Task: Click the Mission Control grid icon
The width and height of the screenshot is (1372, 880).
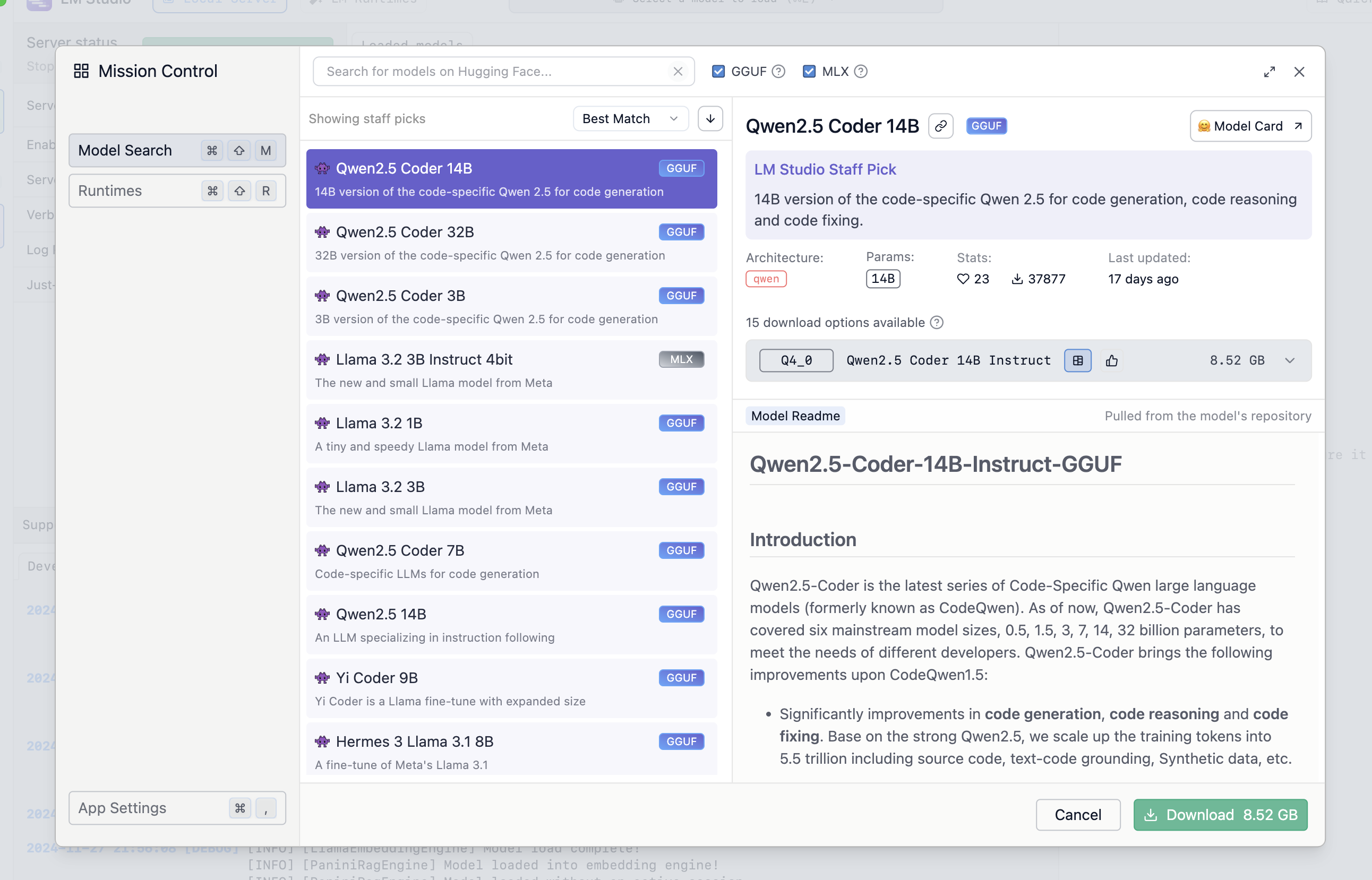Action: pyautogui.click(x=81, y=71)
